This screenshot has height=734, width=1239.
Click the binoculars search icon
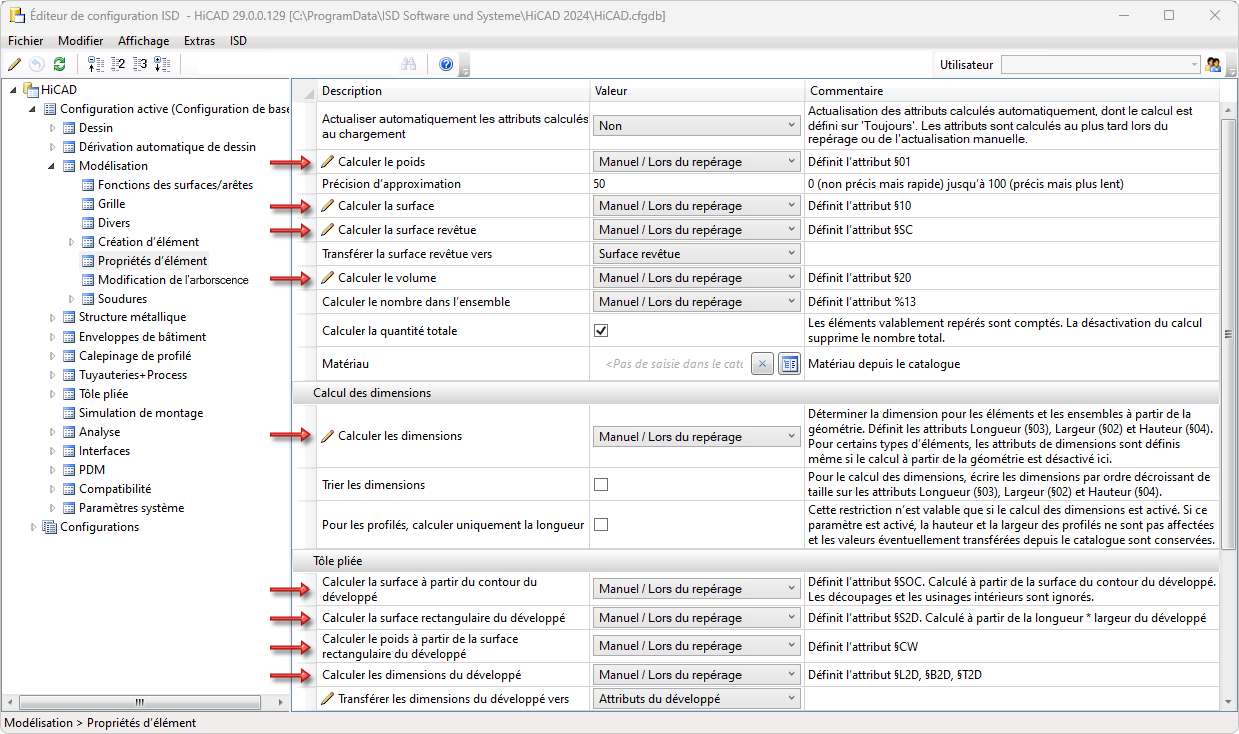click(x=408, y=64)
